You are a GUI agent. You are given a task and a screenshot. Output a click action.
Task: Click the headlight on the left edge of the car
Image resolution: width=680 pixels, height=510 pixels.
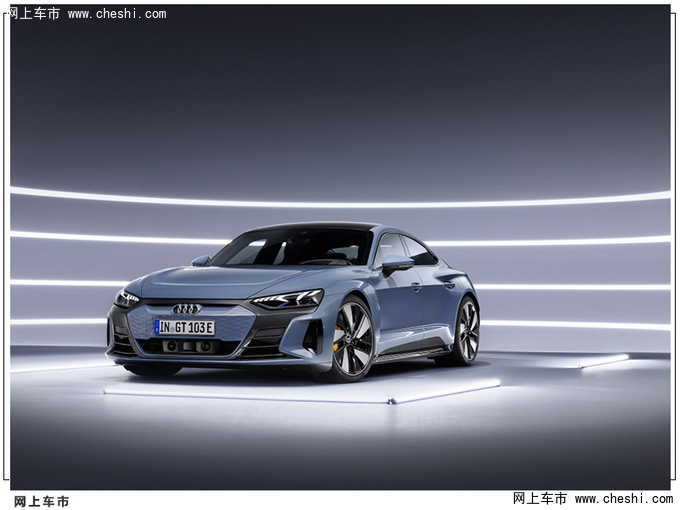pyautogui.click(x=126, y=297)
